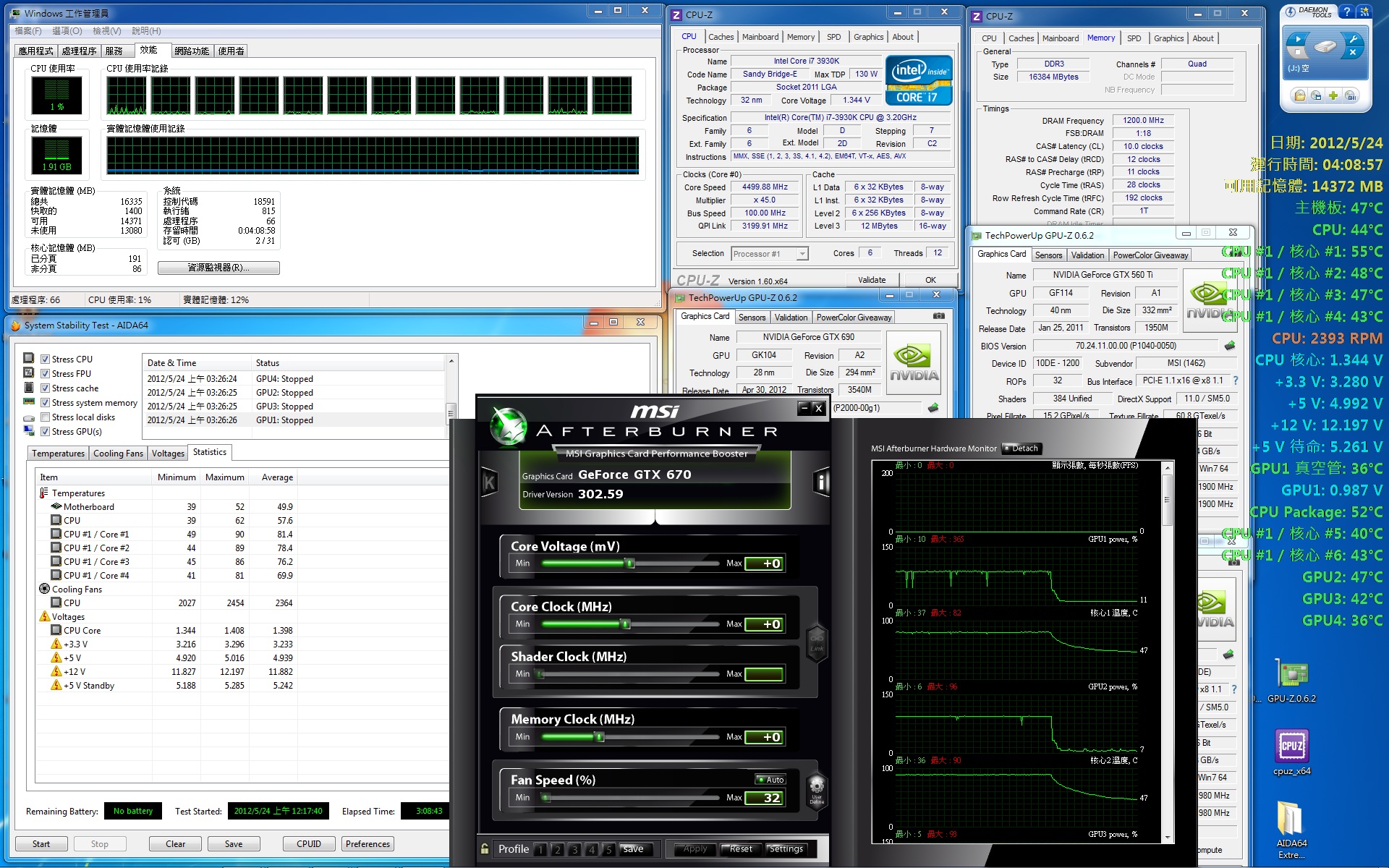Detach Afterburner Hardware Monitor
This screenshot has width=1389, height=868.
click(x=1021, y=448)
